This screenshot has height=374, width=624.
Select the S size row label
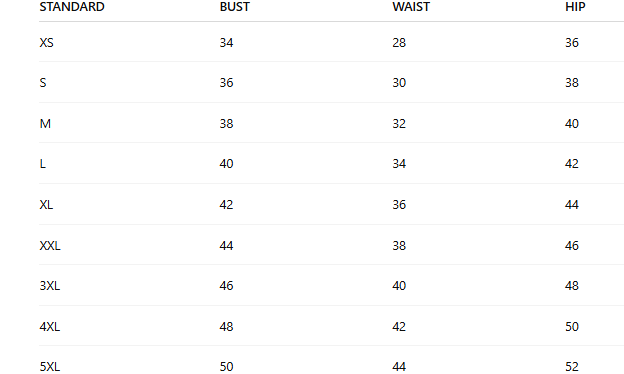(43, 83)
